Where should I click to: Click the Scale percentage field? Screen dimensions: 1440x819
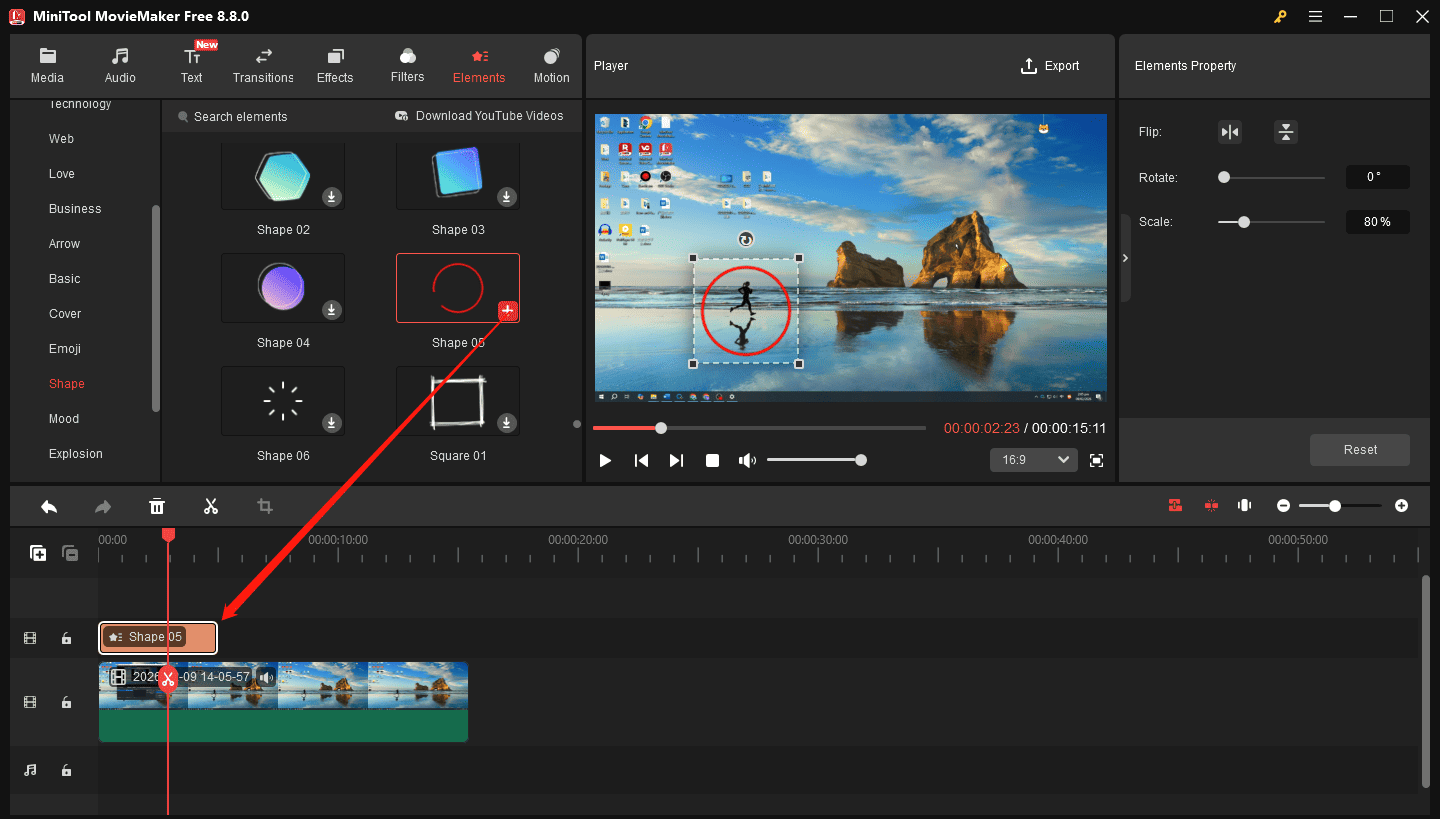1377,222
